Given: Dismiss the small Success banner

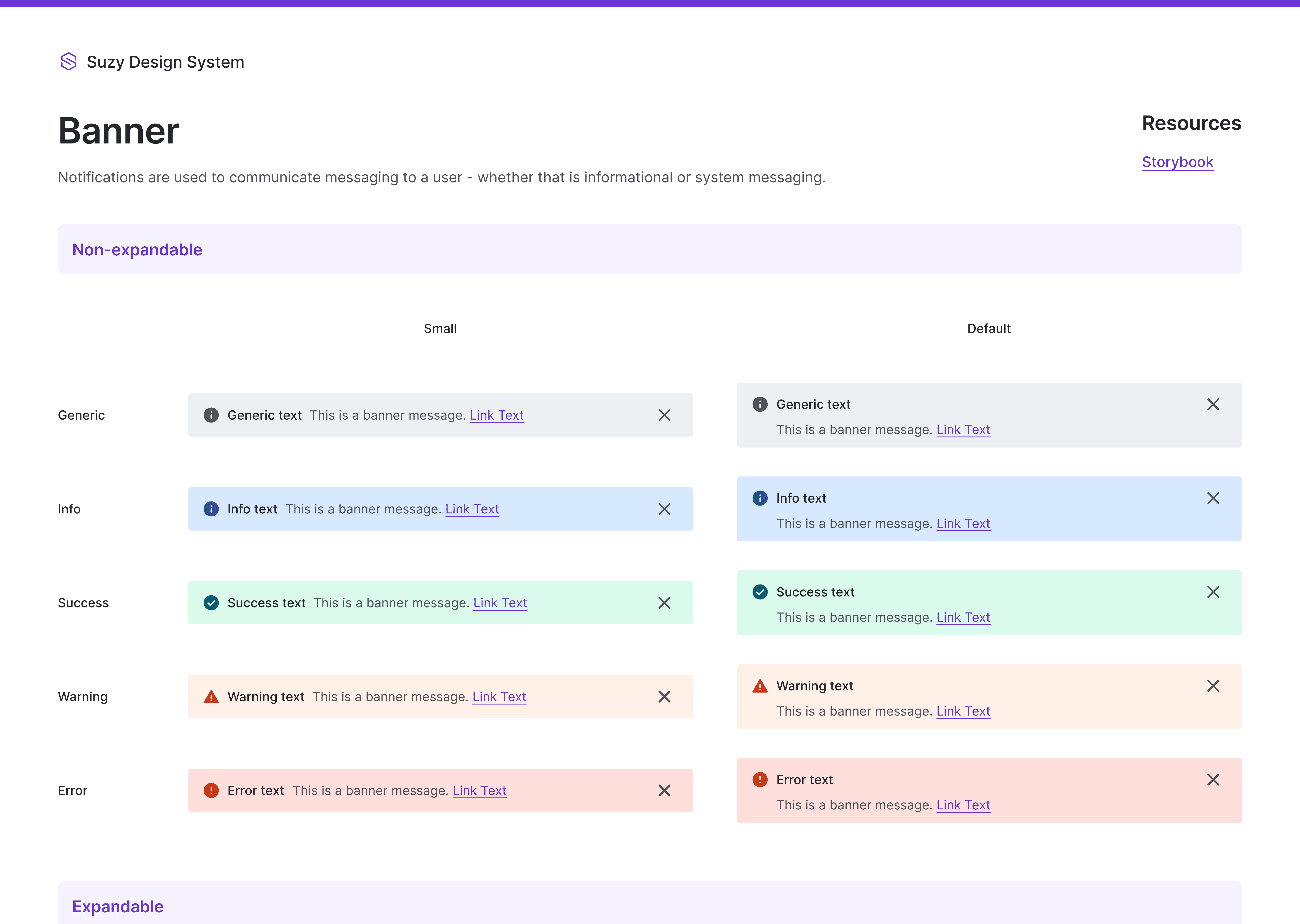Looking at the screenshot, I should (664, 603).
